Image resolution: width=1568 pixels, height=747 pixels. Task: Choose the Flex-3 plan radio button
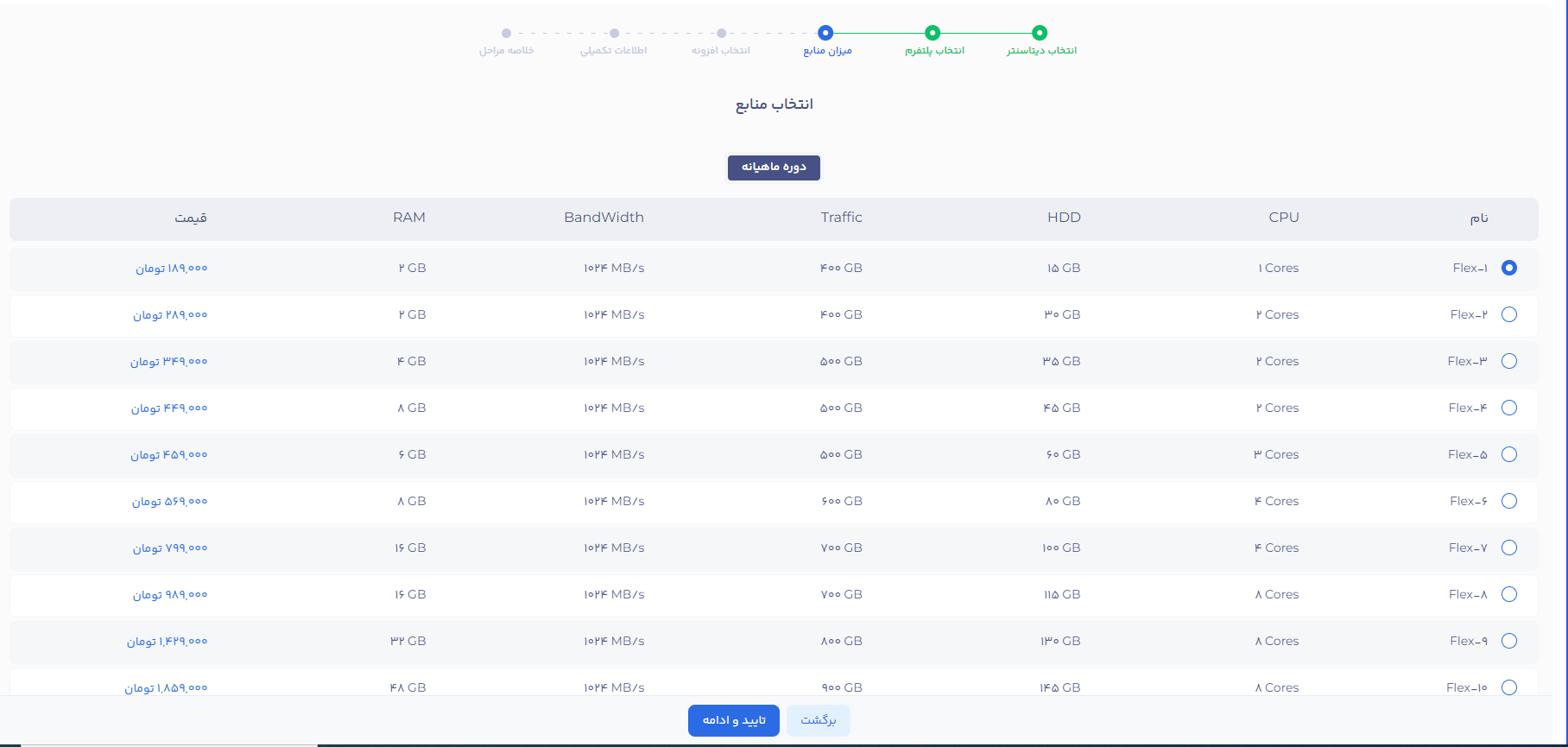coord(1508,361)
